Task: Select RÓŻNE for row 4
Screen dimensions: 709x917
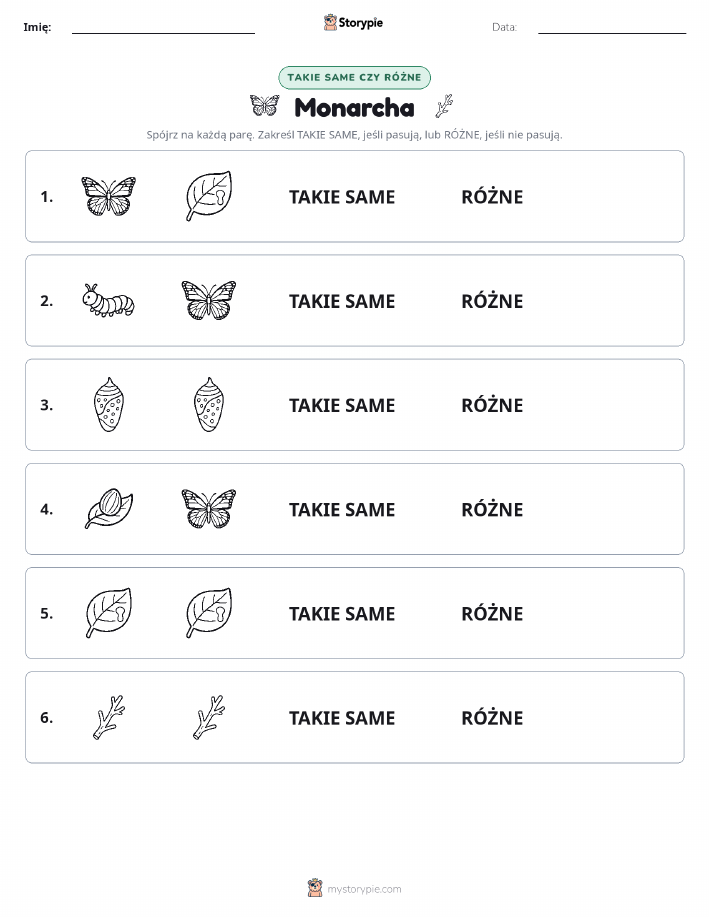Action: (492, 509)
